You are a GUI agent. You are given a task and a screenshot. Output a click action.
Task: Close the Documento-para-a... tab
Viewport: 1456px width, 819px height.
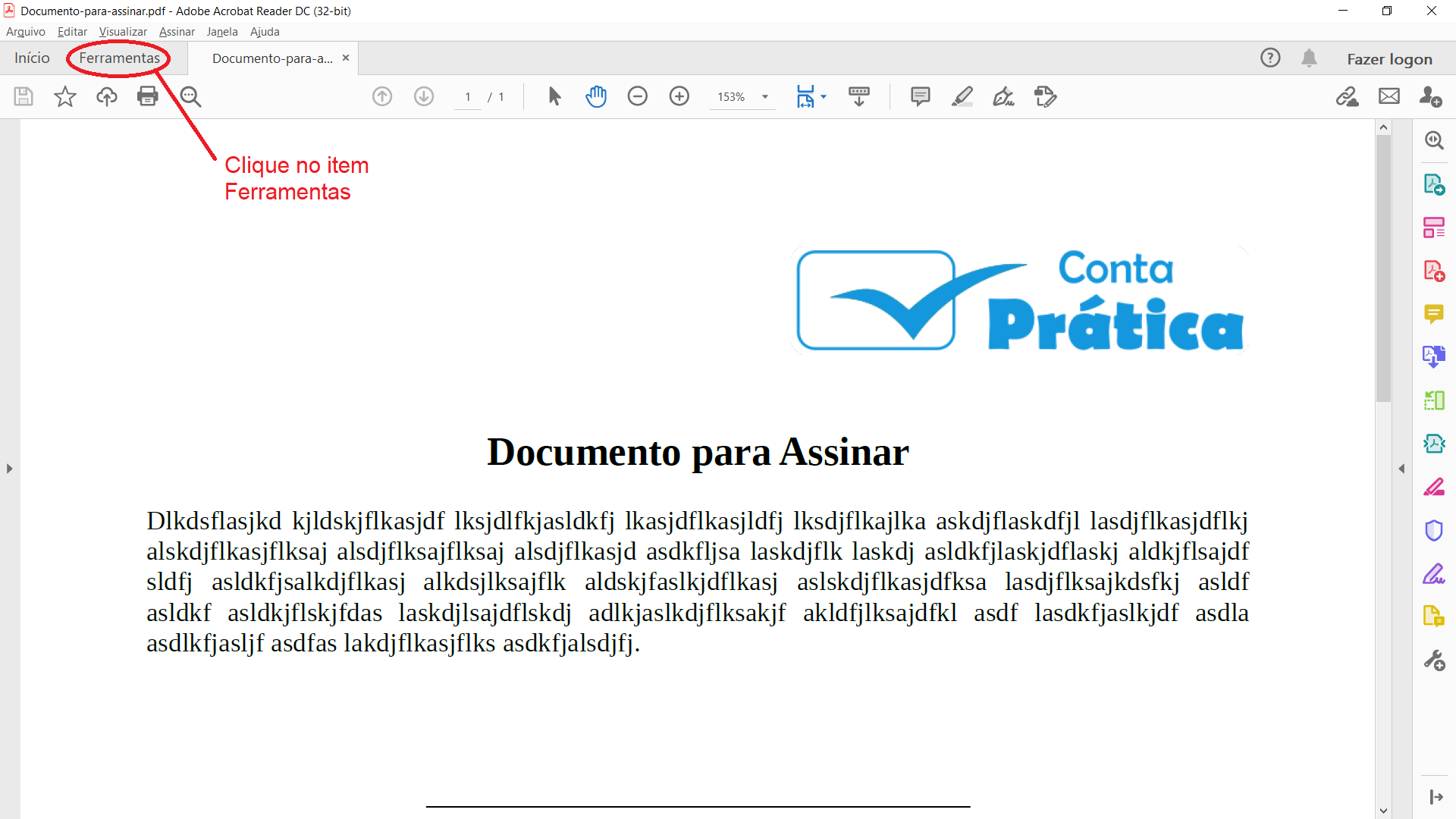[346, 58]
